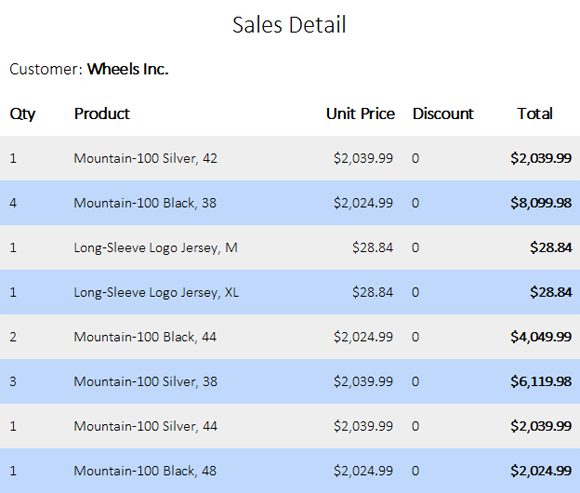Select the customer name Wheels Inc.

128,69
